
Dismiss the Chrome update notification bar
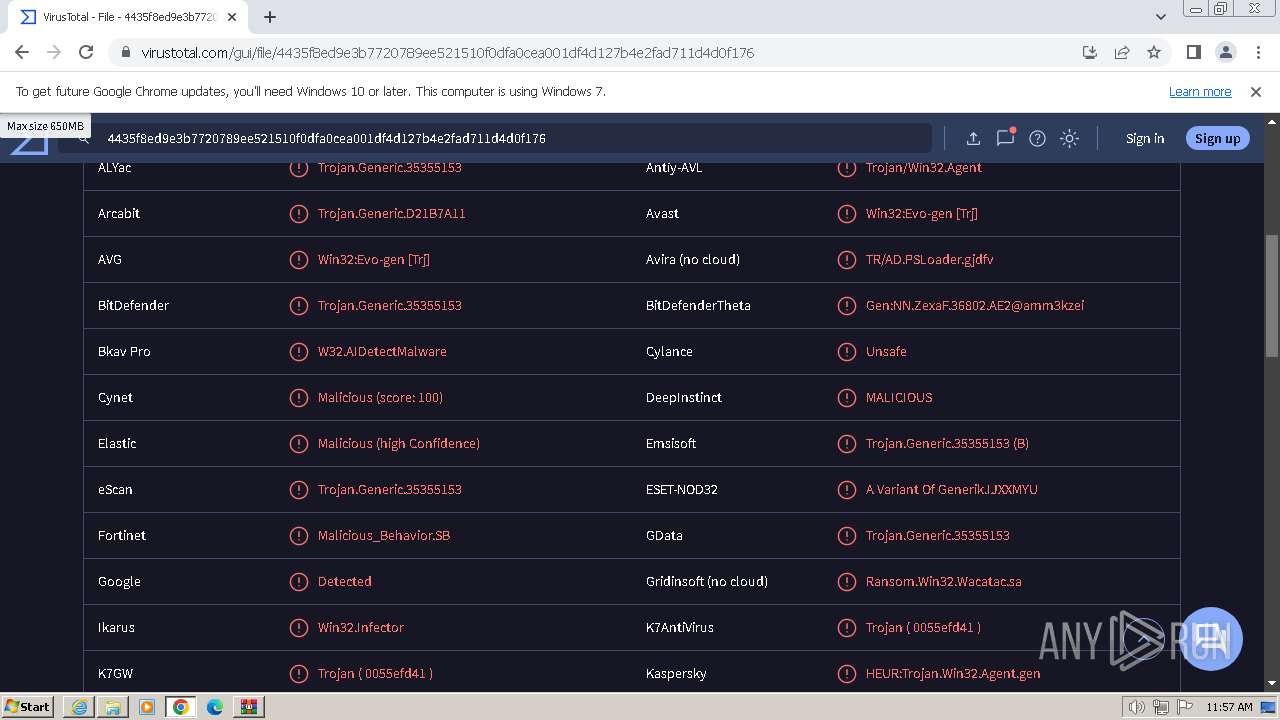[1256, 91]
